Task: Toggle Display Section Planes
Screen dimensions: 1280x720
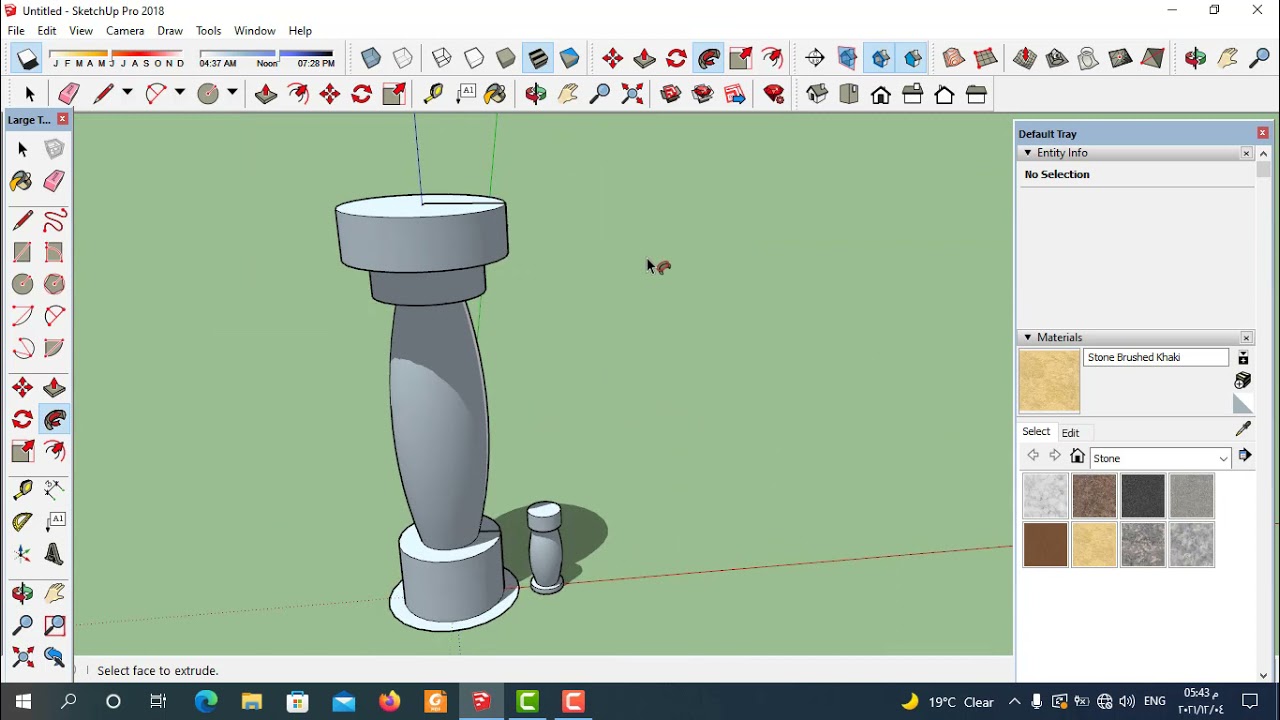Action: pyautogui.click(x=847, y=58)
